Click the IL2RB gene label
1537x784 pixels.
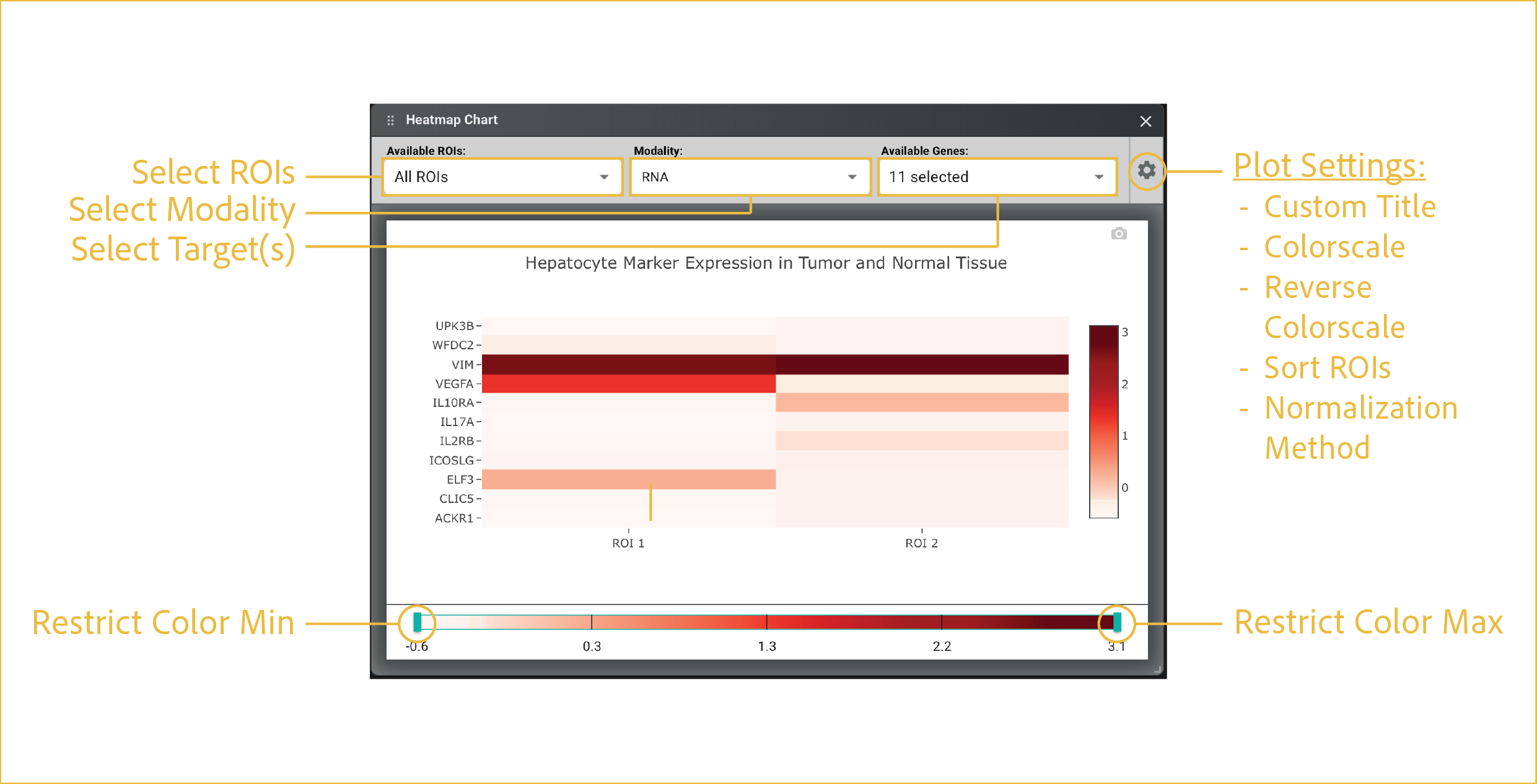457,442
